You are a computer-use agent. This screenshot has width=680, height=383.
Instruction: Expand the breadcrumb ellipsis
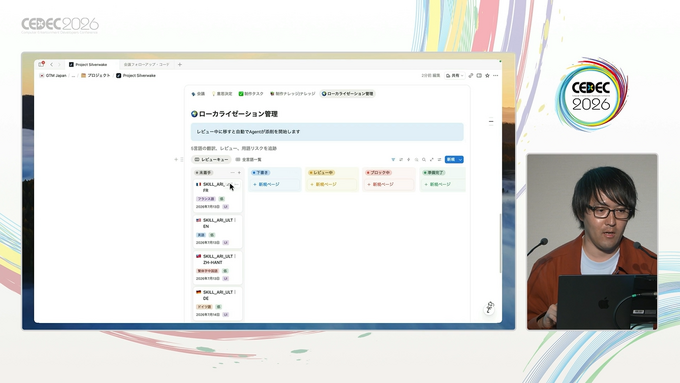point(73,75)
